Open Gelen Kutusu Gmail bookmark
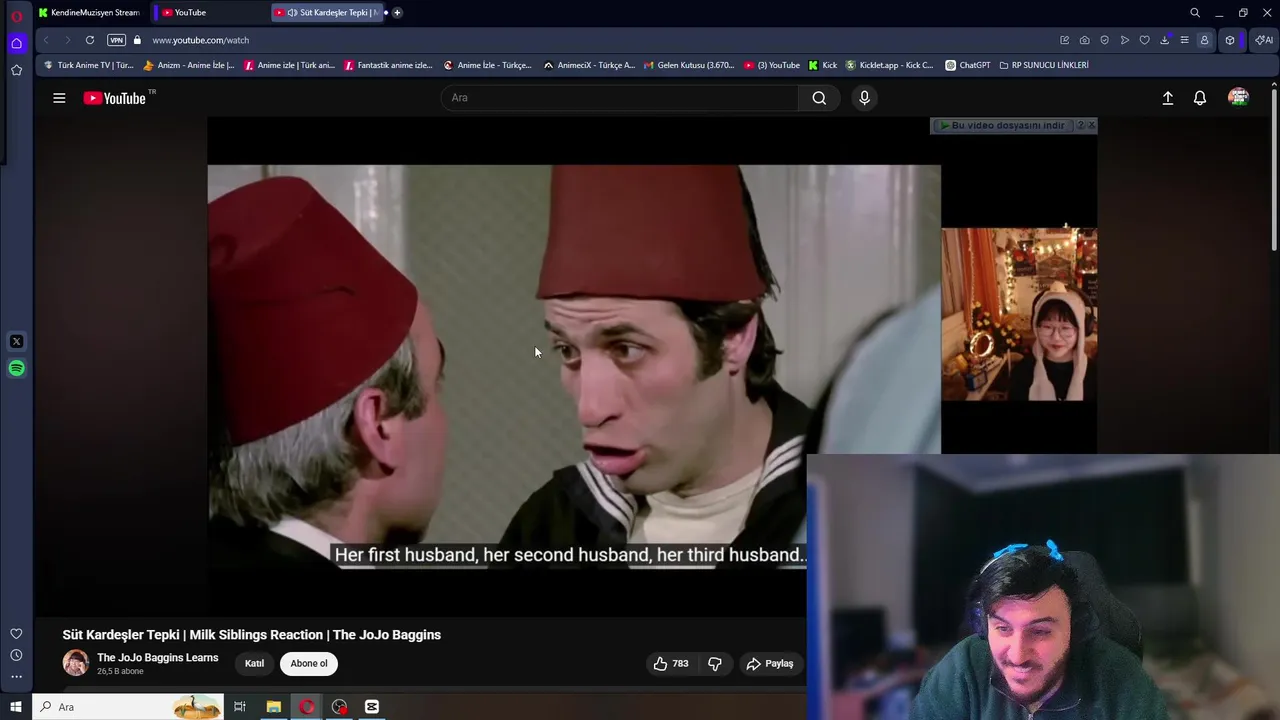Viewport: 1280px width, 720px height. [x=688, y=65]
